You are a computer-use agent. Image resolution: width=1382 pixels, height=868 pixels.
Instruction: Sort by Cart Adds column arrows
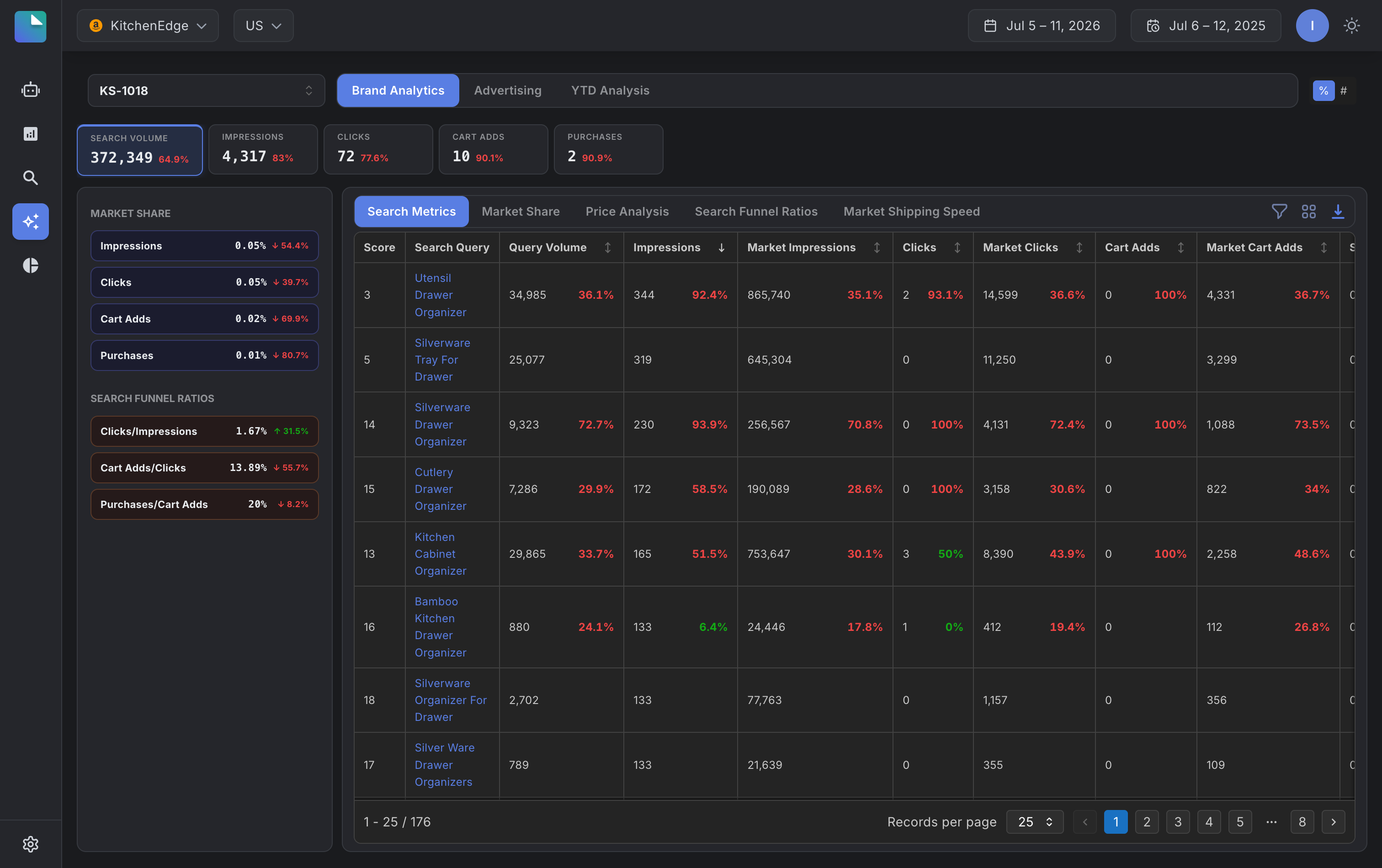click(x=1180, y=247)
